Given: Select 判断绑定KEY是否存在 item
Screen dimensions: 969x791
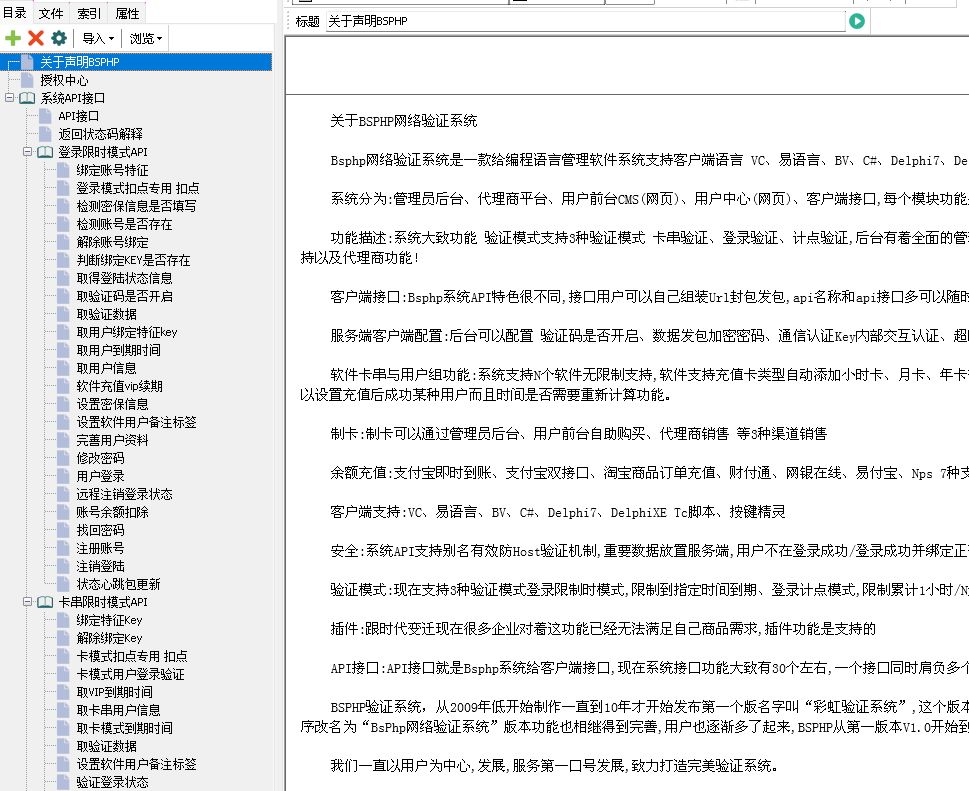Looking at the screenshot, I should 133,260.
